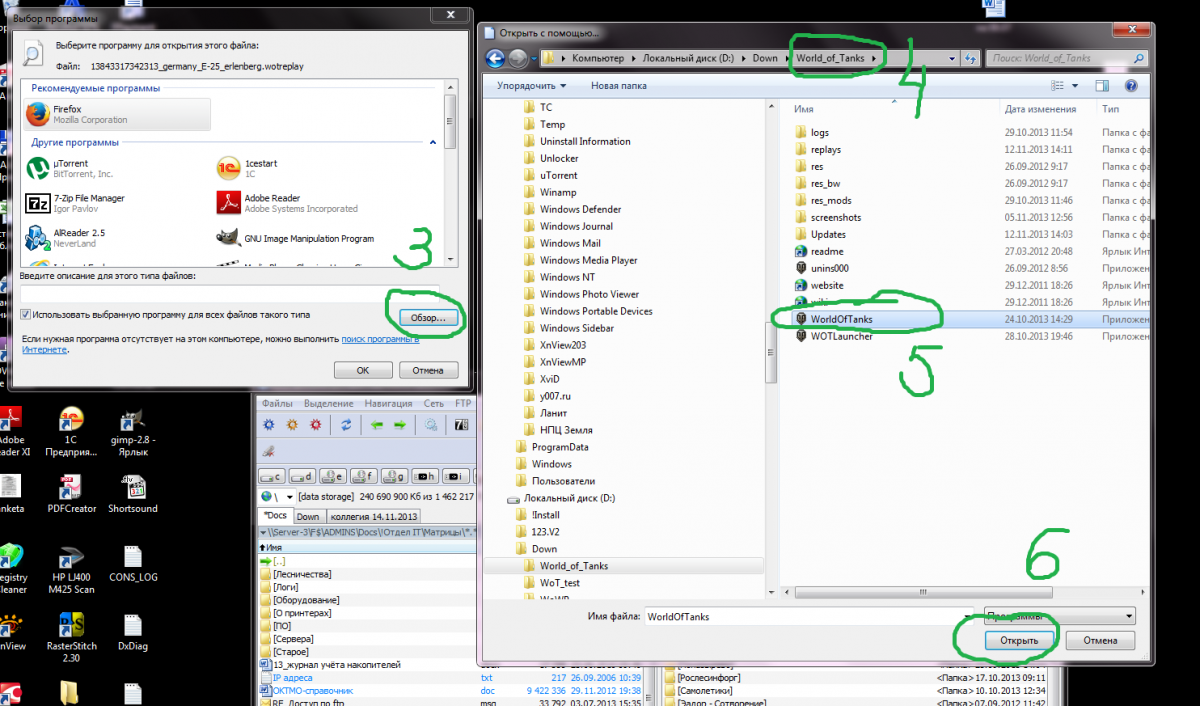This screenshot has height=706, width=1200.
Task: Open drive selector dropdown in Total Commander
Action: (x=290, y=496)
